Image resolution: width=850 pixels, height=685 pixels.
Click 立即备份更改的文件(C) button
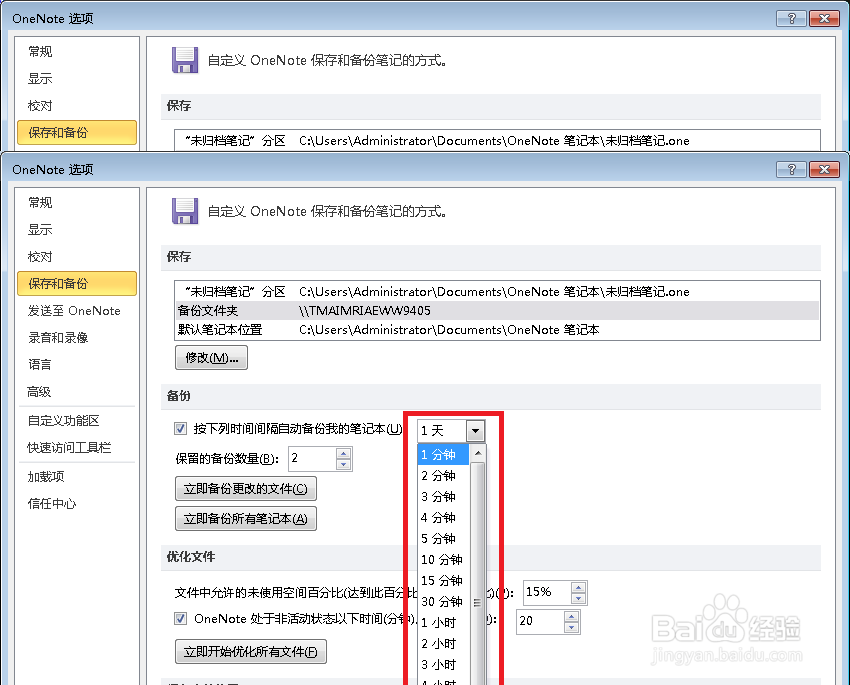point(246,489)
